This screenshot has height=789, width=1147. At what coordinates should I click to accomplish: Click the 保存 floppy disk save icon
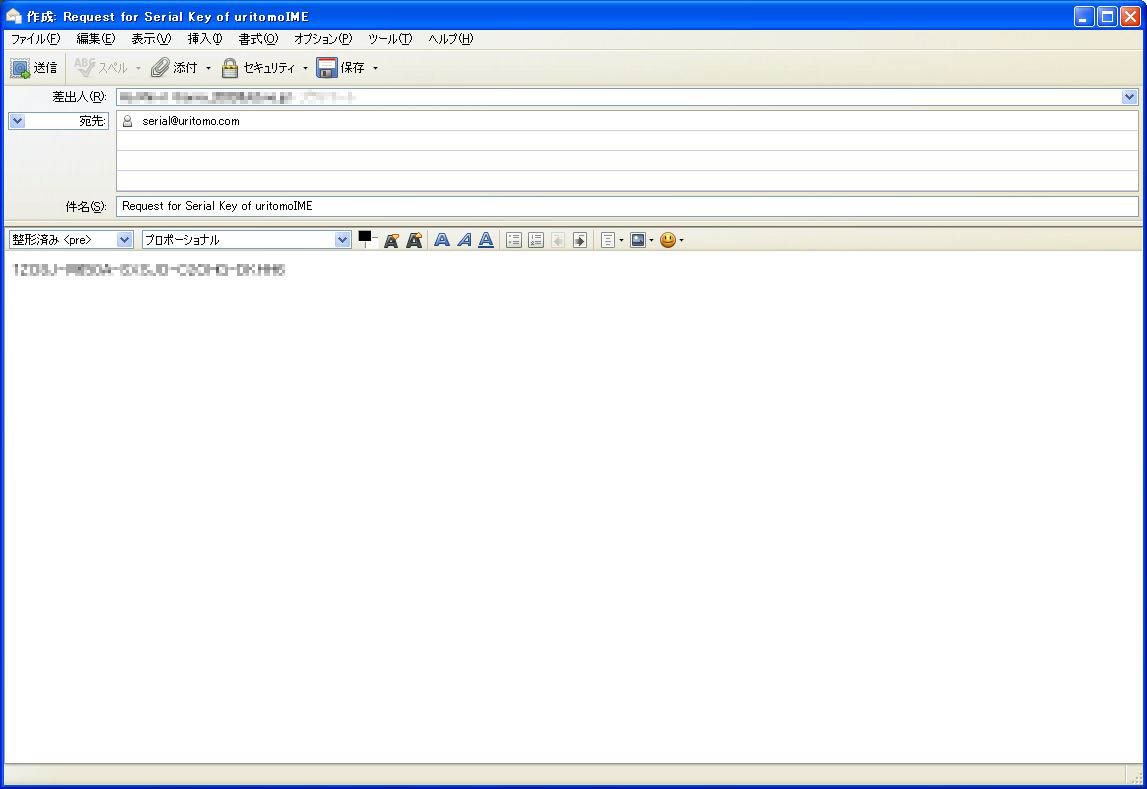click(326, 68)
